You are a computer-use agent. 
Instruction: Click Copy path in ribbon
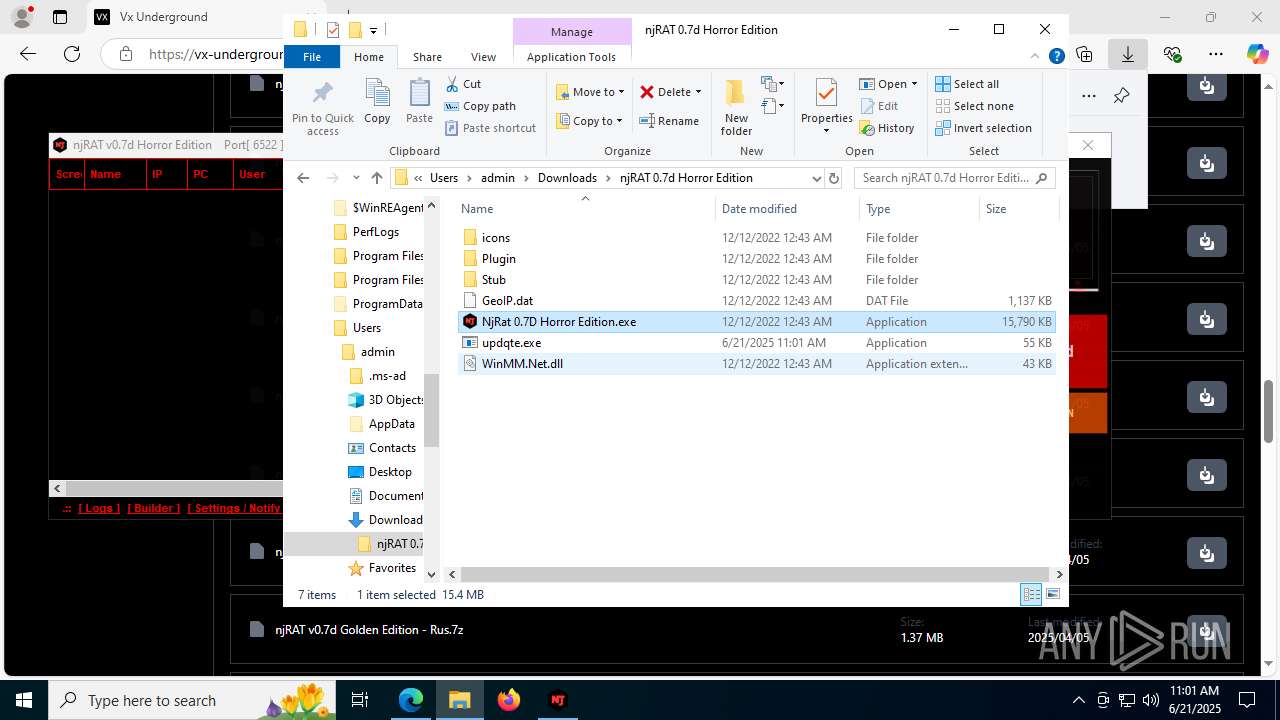tap(480, 106)
